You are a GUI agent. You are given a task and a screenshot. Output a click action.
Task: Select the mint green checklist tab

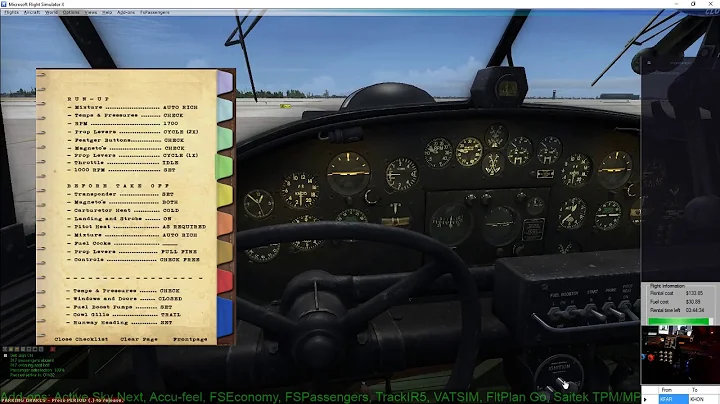pyautogui.click(x=225, y=139)
